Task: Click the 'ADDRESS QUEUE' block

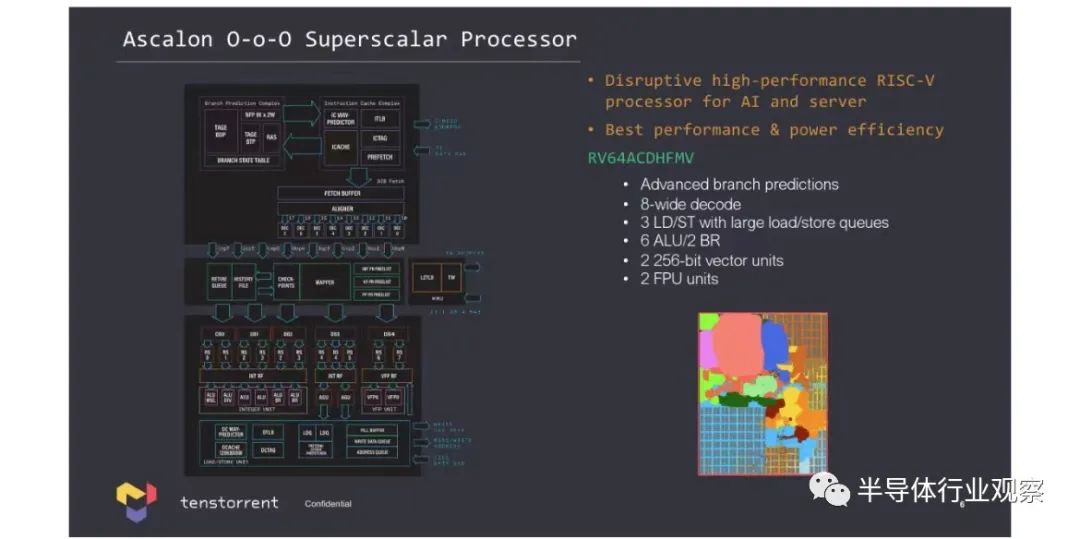Action: click(x=373, y=452)
